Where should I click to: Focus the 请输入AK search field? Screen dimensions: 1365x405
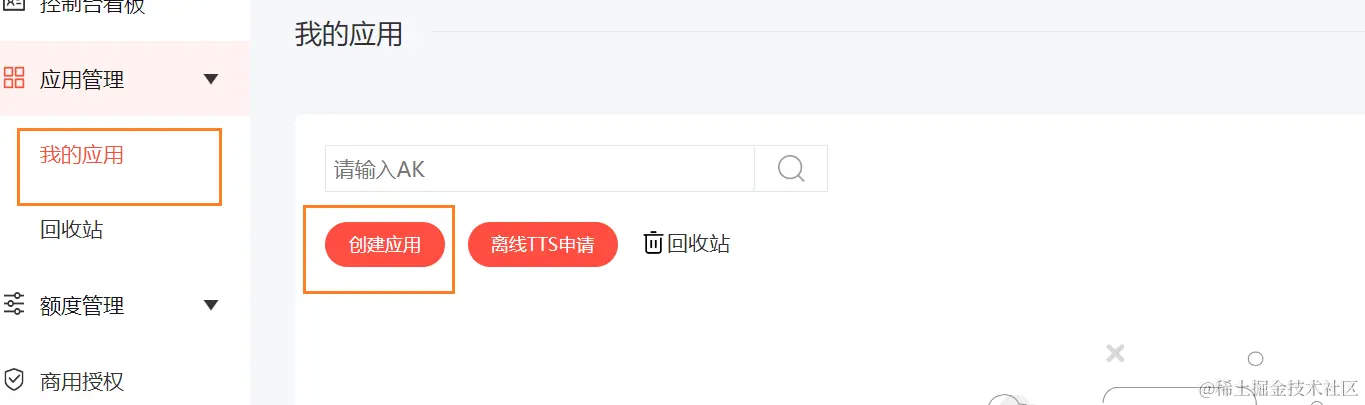539,169
